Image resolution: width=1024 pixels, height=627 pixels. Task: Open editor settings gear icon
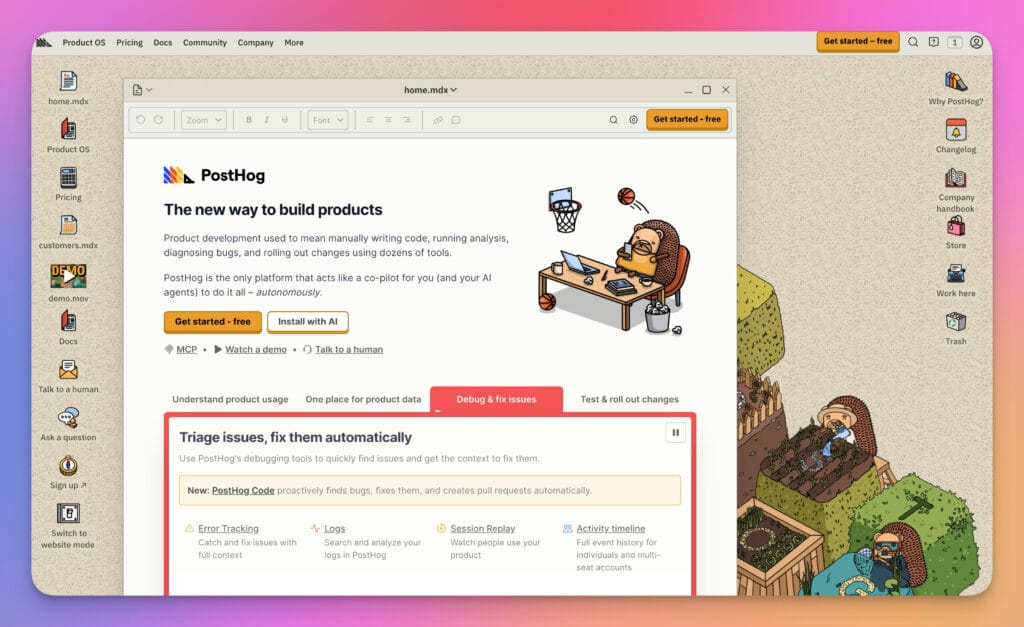click(633, 120)
